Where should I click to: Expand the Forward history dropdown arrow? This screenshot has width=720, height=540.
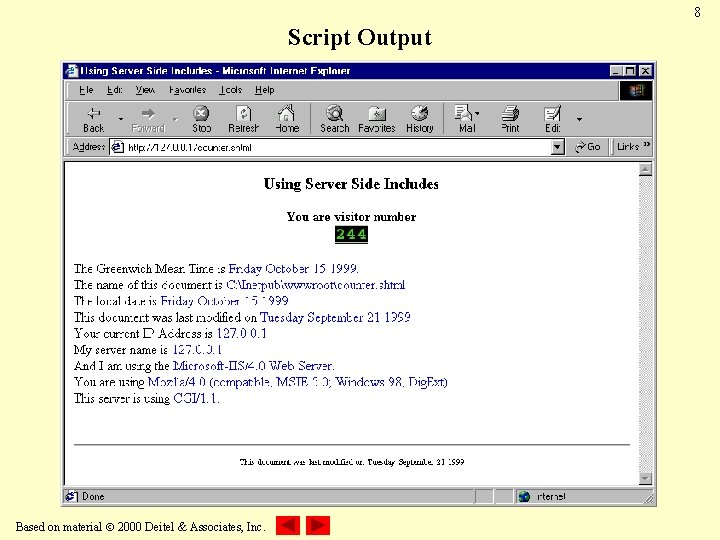tap(175, 119)
